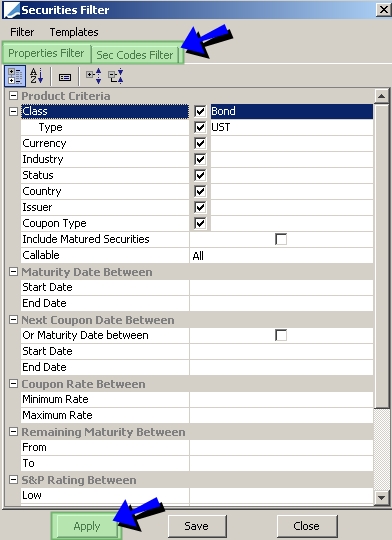The image size is (392, 540).
Task: Collapse the Next Coupon Date Between section
Action: 13,320
